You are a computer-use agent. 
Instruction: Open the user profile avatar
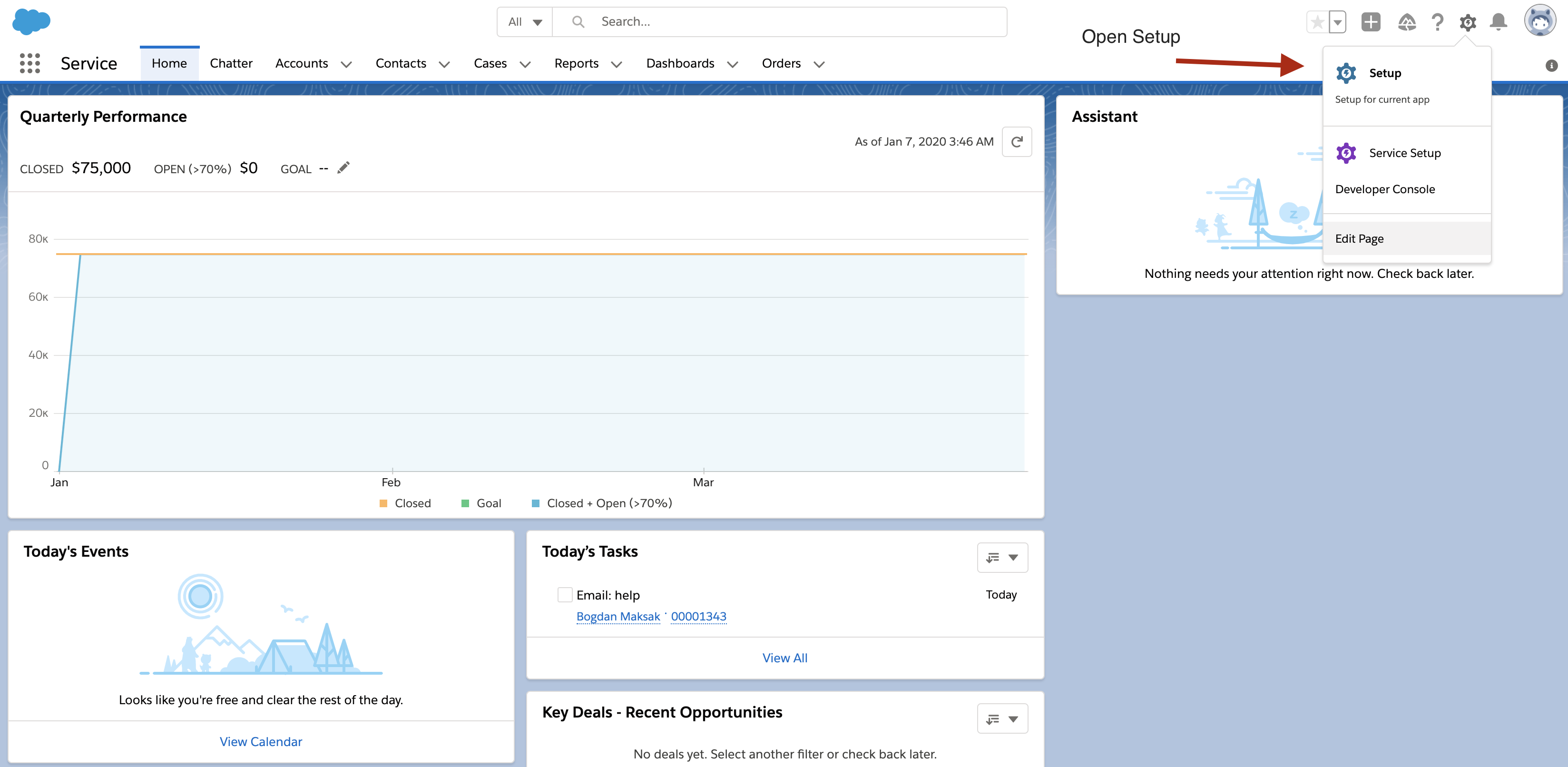1540,20
